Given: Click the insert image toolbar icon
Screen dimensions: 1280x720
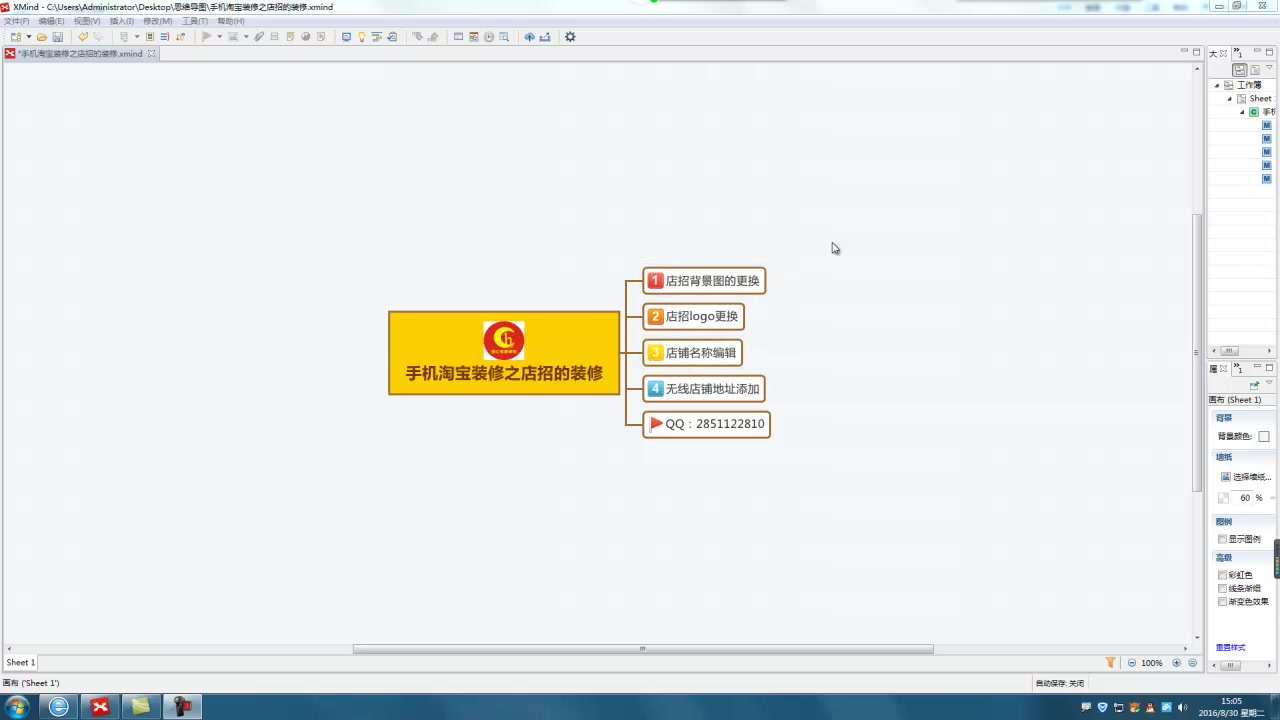Looking at the screenshot, I should [x=232, y=37].
